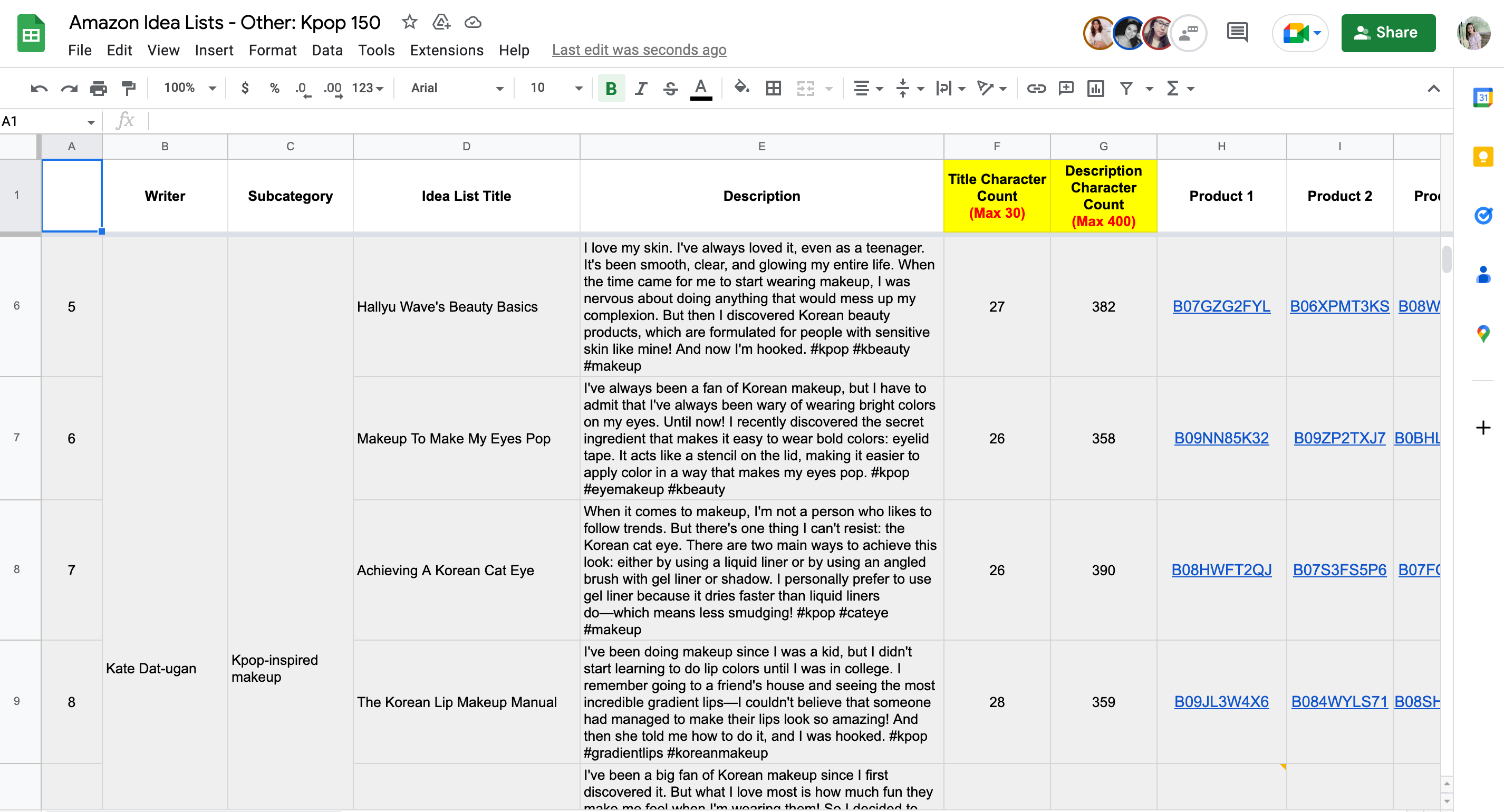The width and height of the screenshot is (1504, 812).
Task: Open the borders tool
Action: pos(773,88)
